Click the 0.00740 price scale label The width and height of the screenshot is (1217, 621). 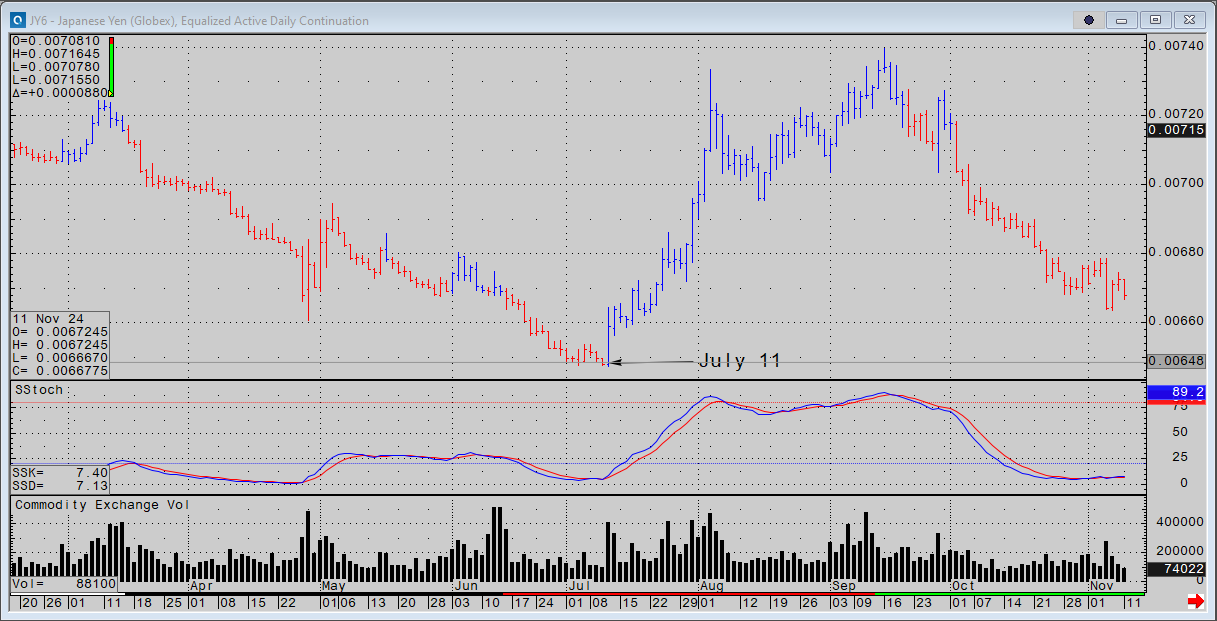tap(1177, 45)
